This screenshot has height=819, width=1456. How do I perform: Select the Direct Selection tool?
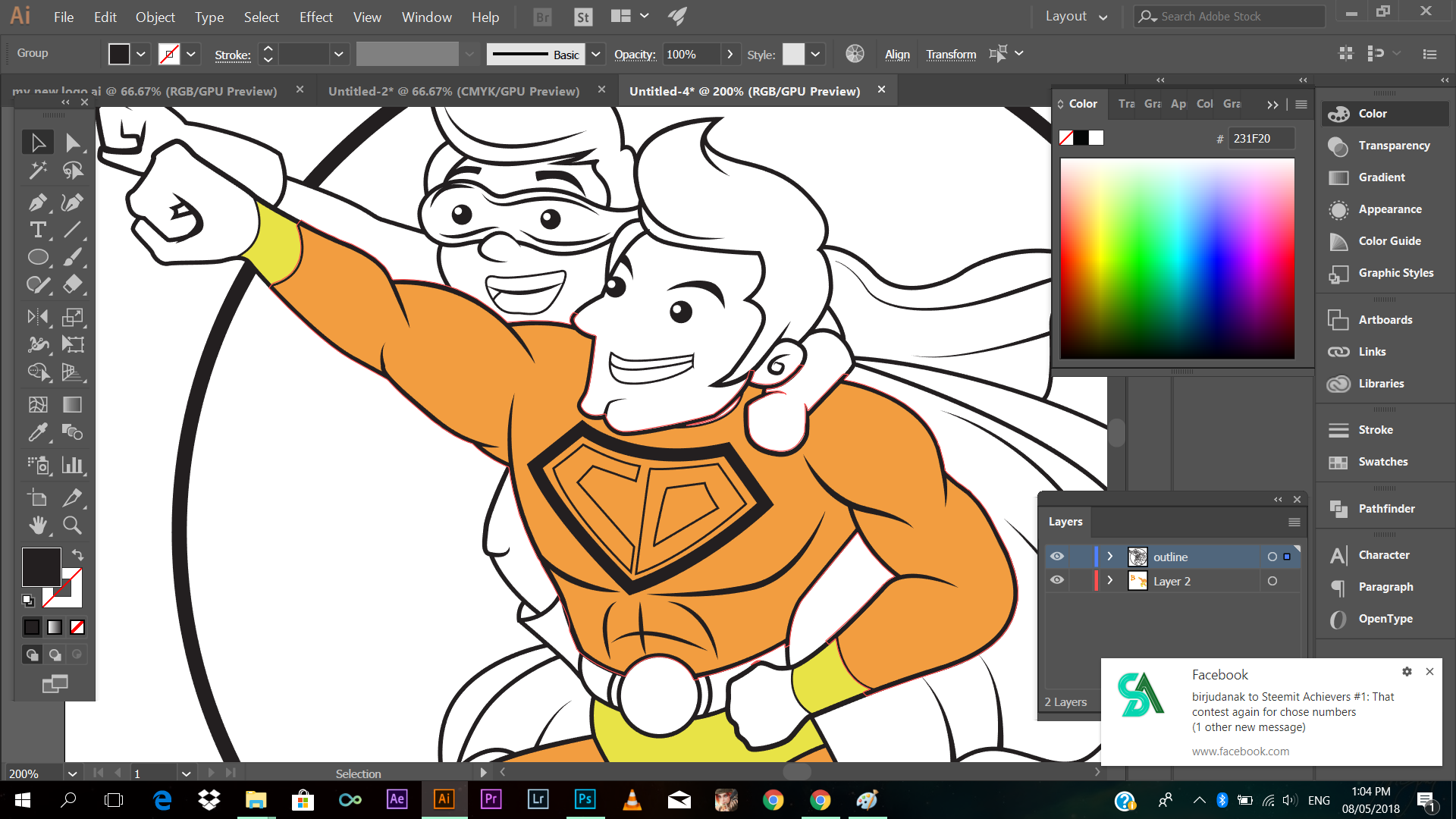[72, 143]
